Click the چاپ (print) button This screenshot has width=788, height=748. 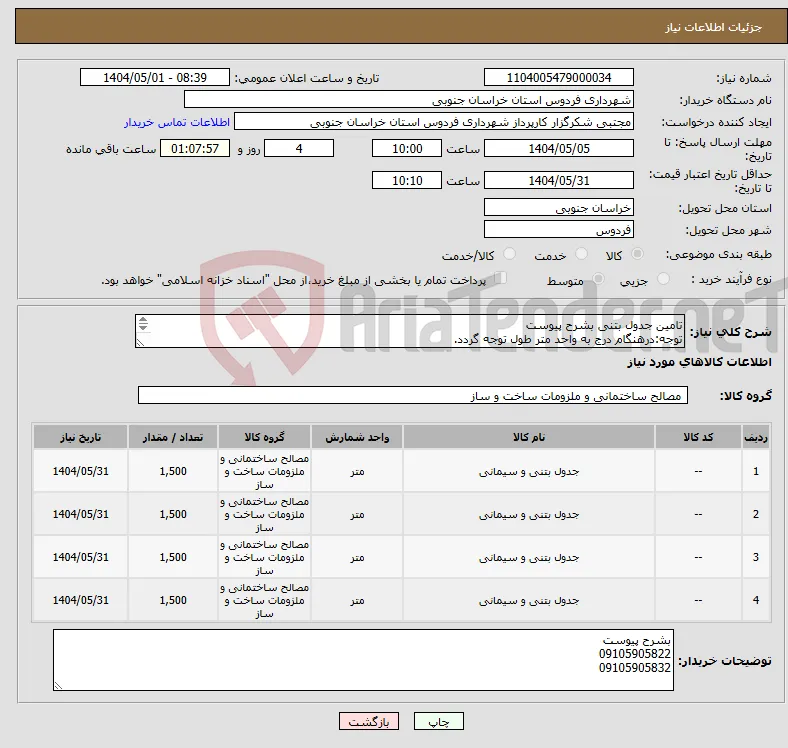(x=438, y=721)
